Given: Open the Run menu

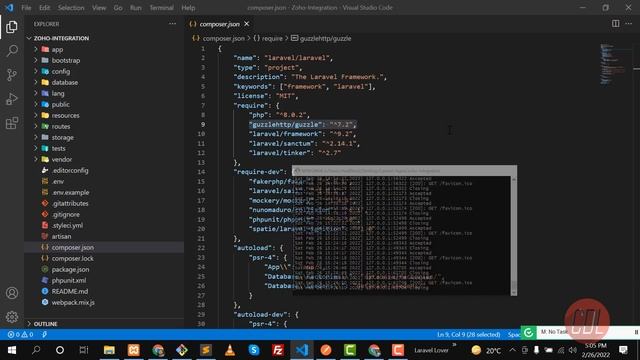Looking at the screenshot, I should tap(136, 8).
